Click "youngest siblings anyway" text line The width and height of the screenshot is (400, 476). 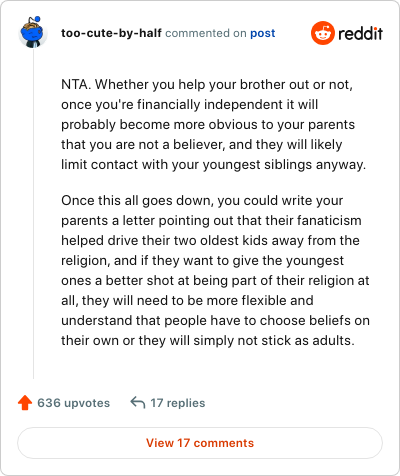[285, 165]
